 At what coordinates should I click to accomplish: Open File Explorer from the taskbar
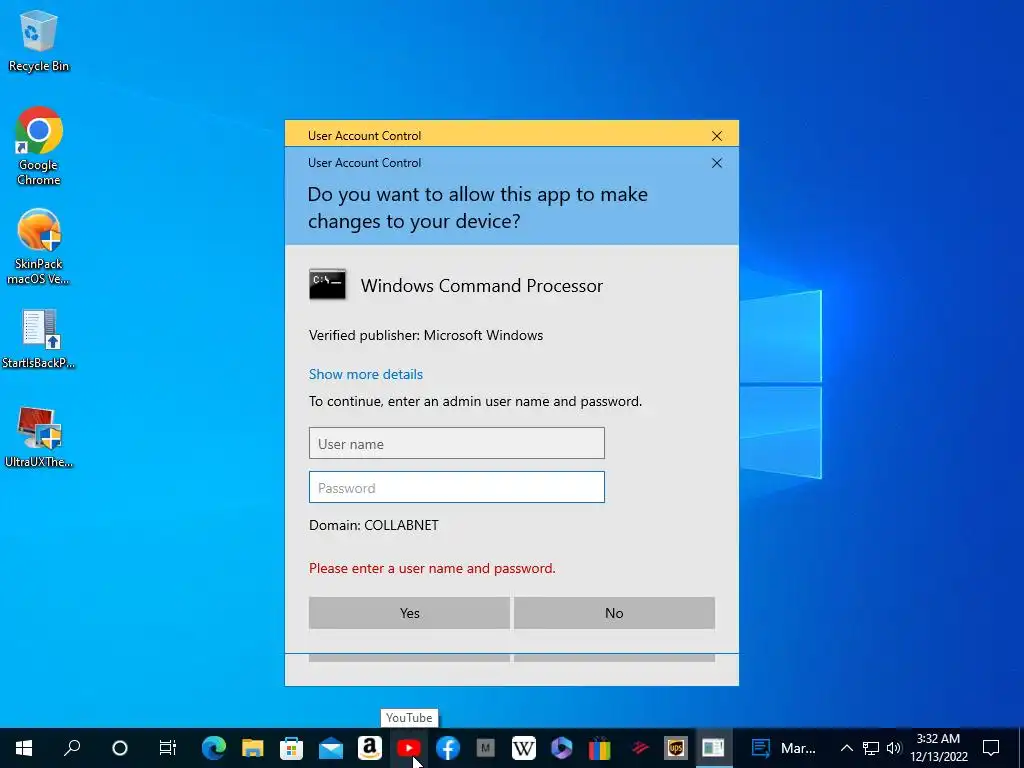tap(253, 748)
